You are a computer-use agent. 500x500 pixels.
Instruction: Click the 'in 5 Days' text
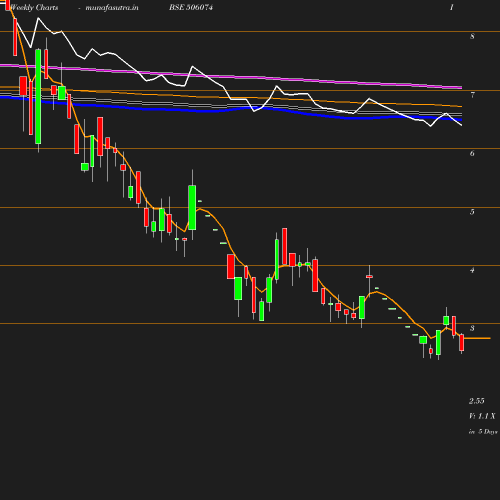click(x=483, y=431)
